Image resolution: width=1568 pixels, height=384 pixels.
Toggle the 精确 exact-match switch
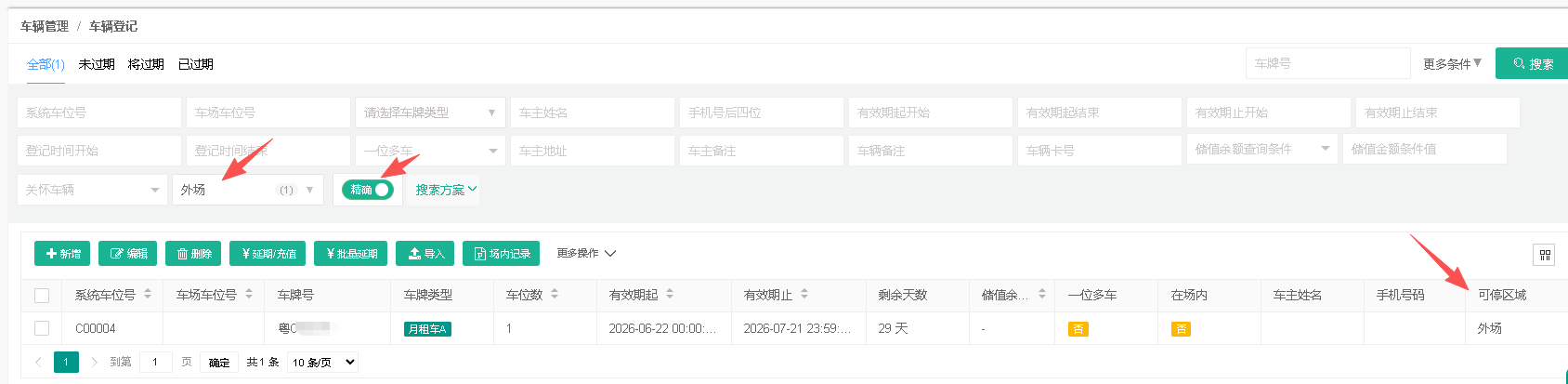point(368,190)
